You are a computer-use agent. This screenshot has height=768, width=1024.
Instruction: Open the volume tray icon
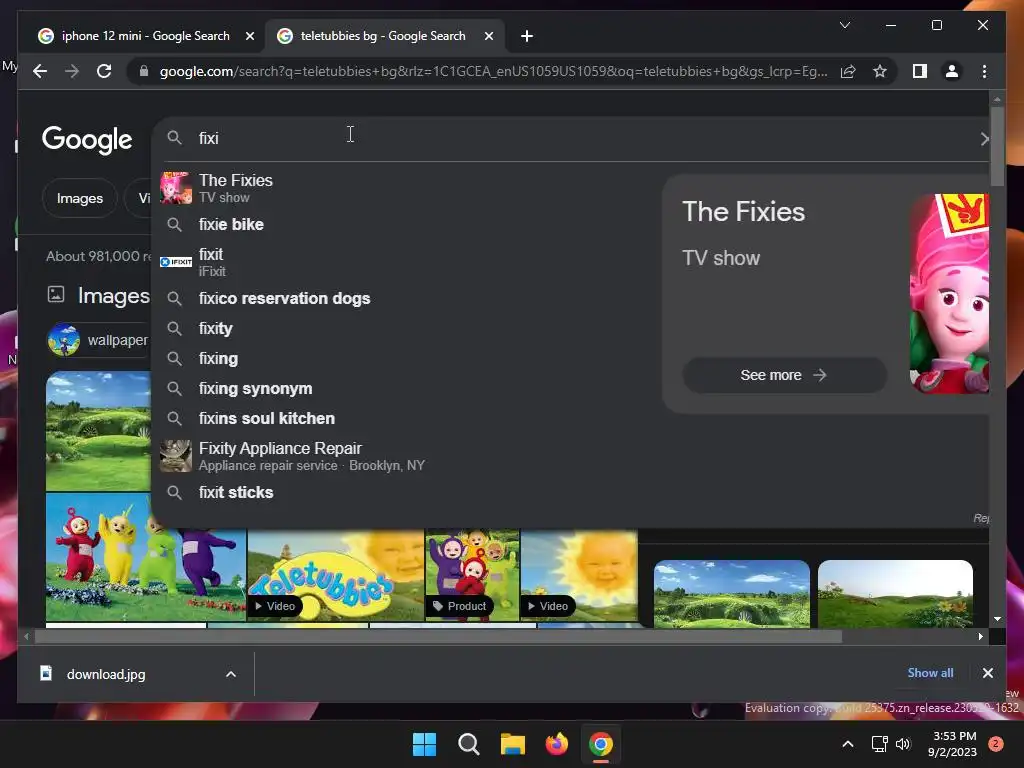point(903,744)
